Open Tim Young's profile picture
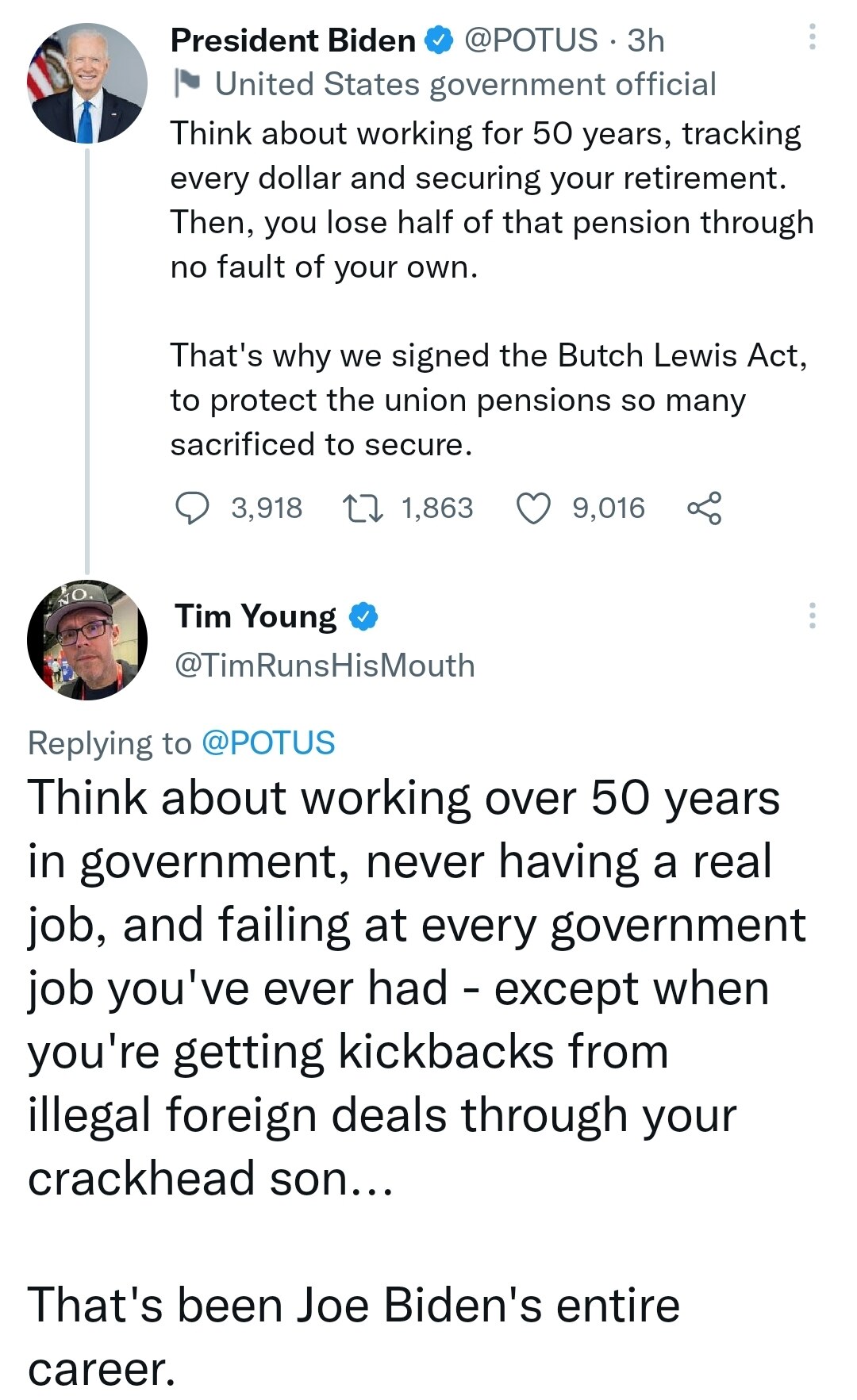Viewport: 857px width, 1400px height. point(87,640)
